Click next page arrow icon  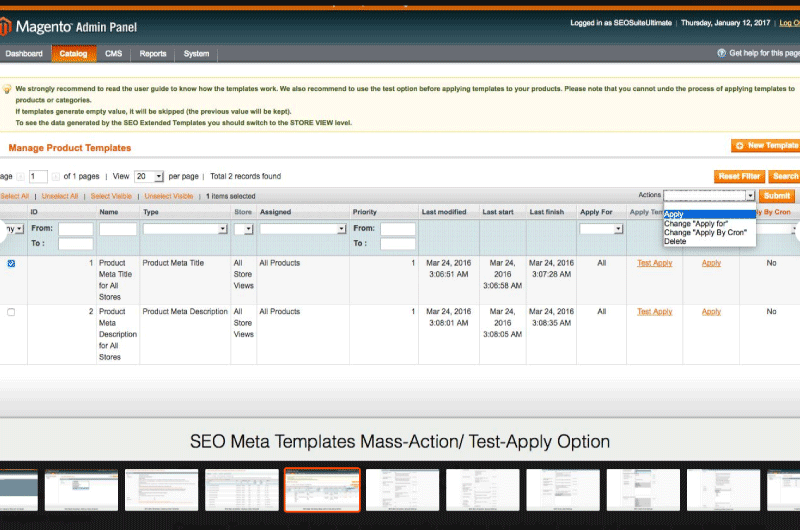coord(56,176)
